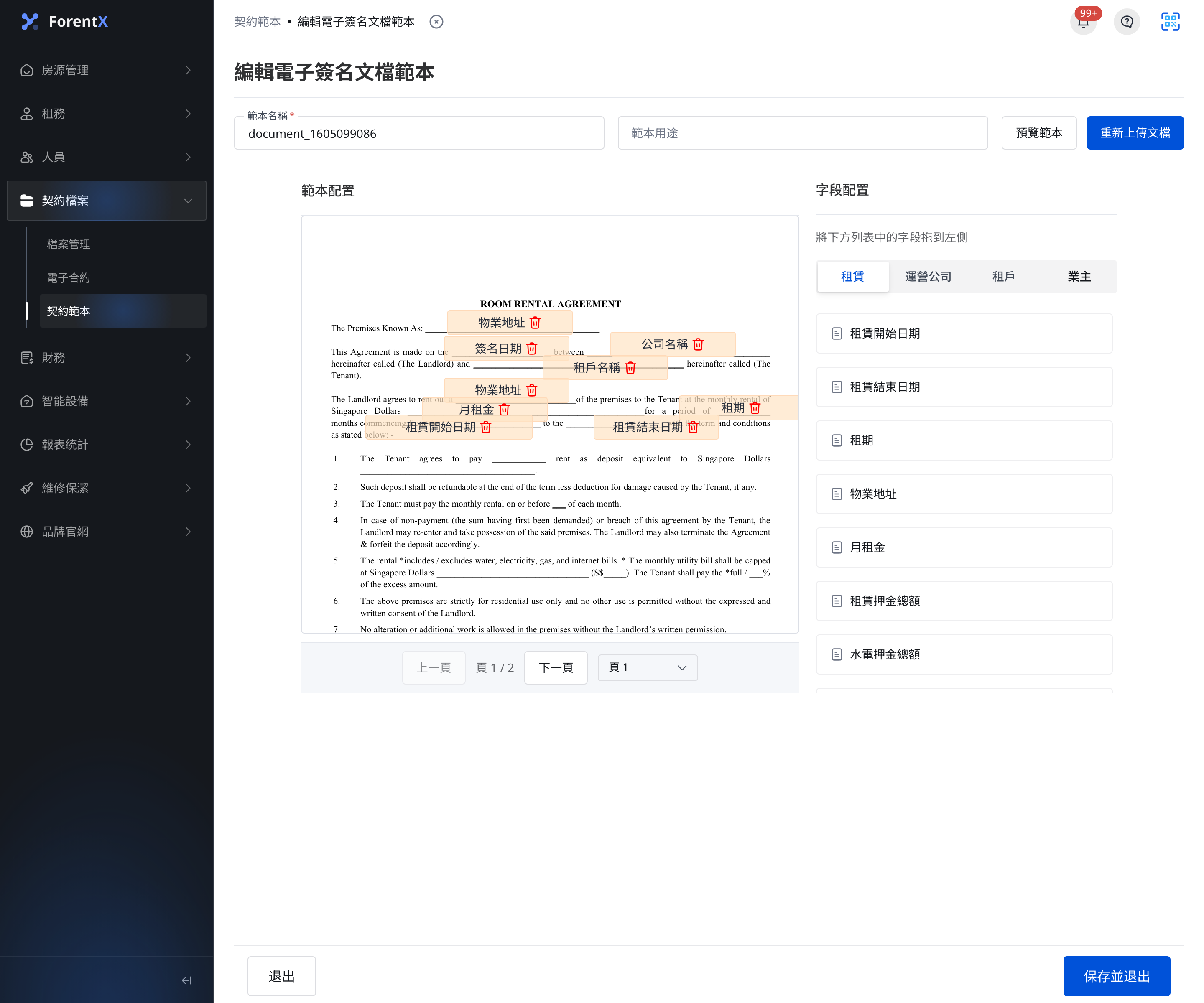This screenshot has width=1204, height=1003.
Task: Switch to the 租戶 tab
Action: pos(1003,277)
